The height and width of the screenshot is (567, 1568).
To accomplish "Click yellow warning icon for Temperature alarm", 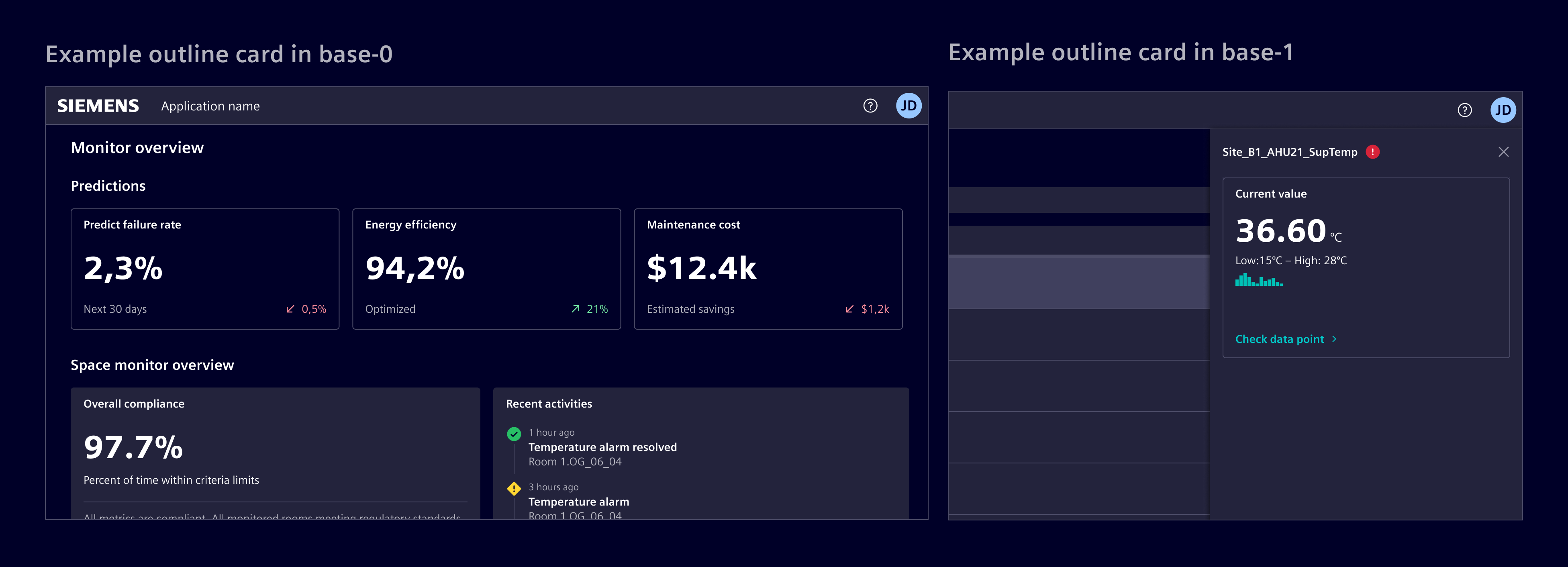I will [x=514, y=489].
